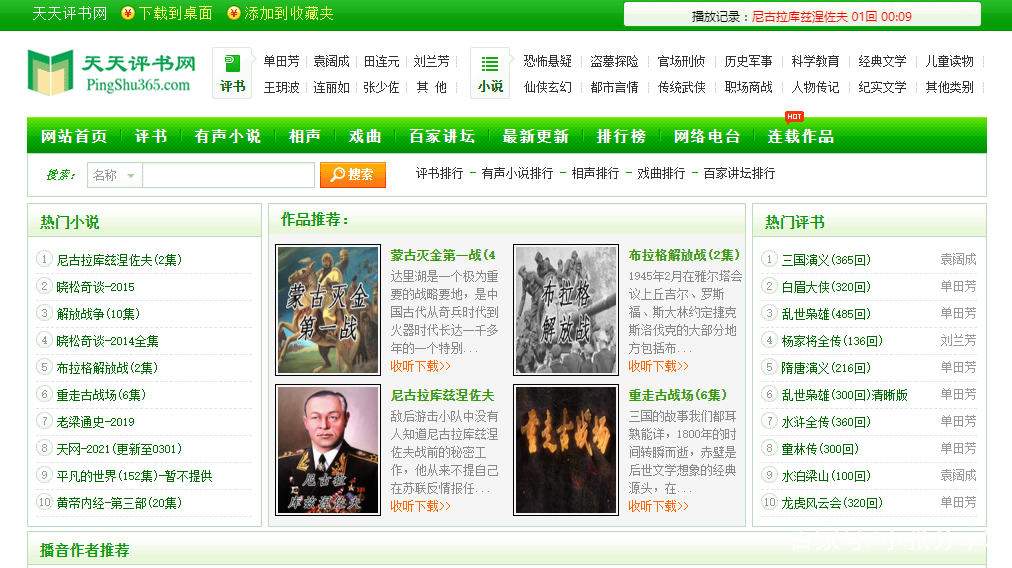Open the 恐怖悬疑 novel category
Image resolution: width=1012 pixels, height=568 pixels.
[x=547, y=61]
